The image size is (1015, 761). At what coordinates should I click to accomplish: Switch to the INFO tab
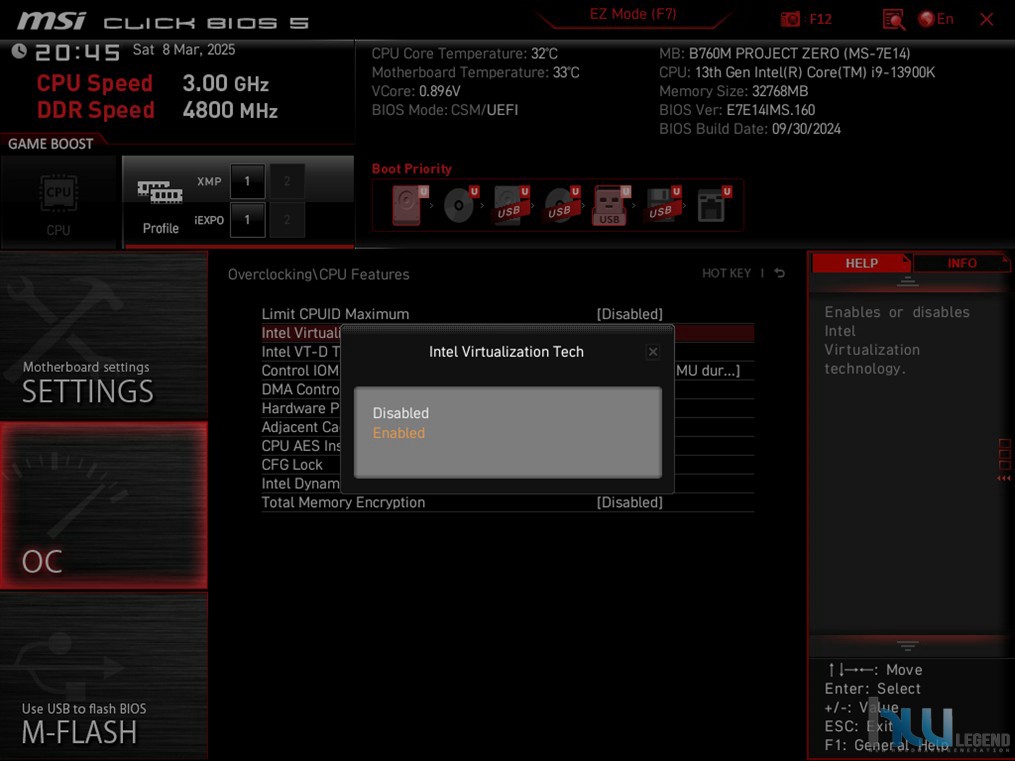coord(961,263)
